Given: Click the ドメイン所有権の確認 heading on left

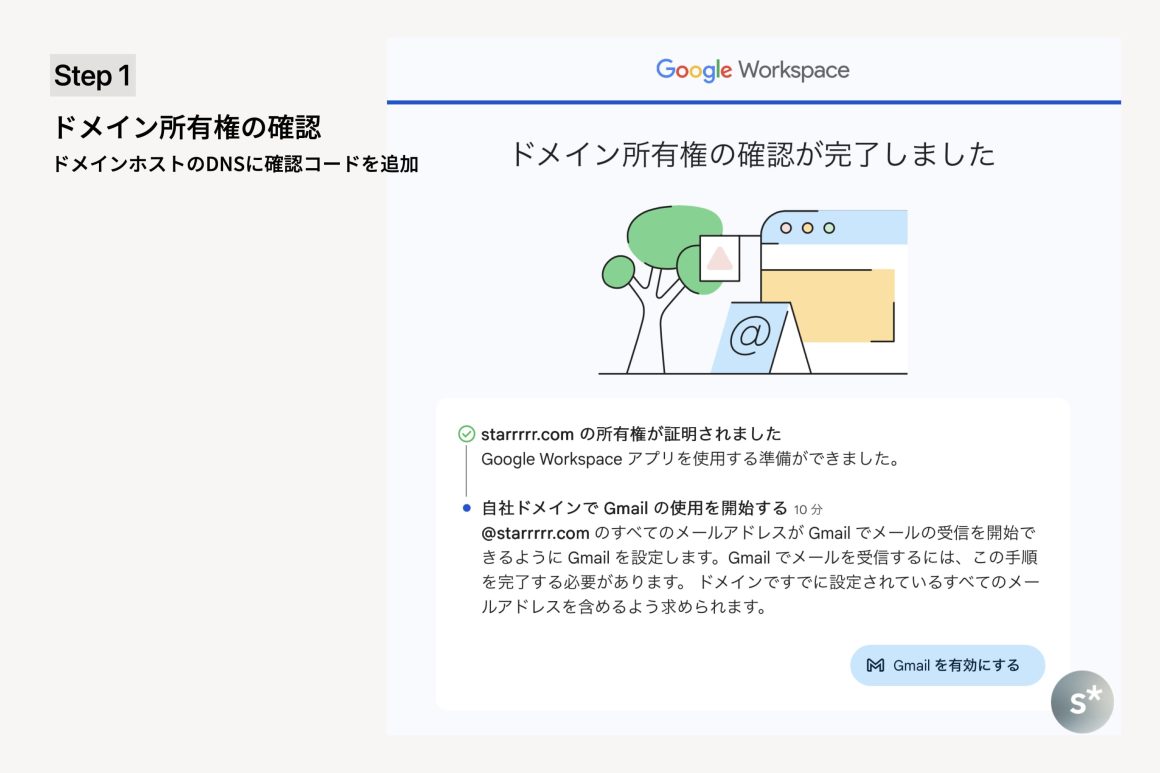Looking at the screenshot, I should point(187,128).
